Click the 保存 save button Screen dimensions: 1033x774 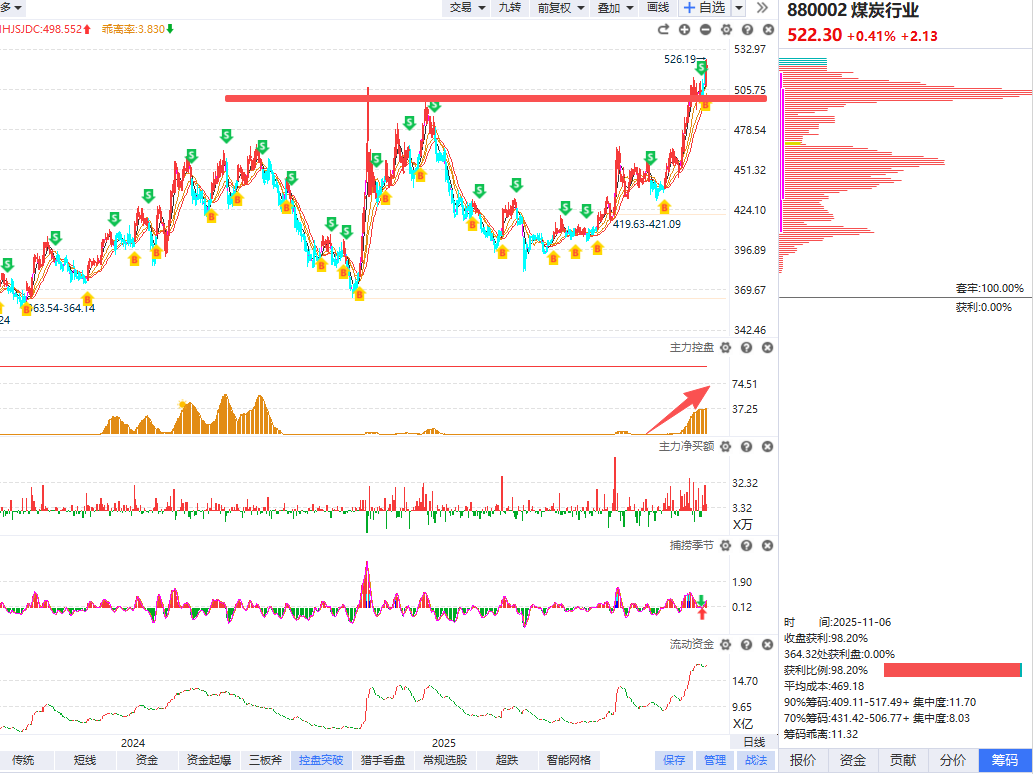pos(674,760)
